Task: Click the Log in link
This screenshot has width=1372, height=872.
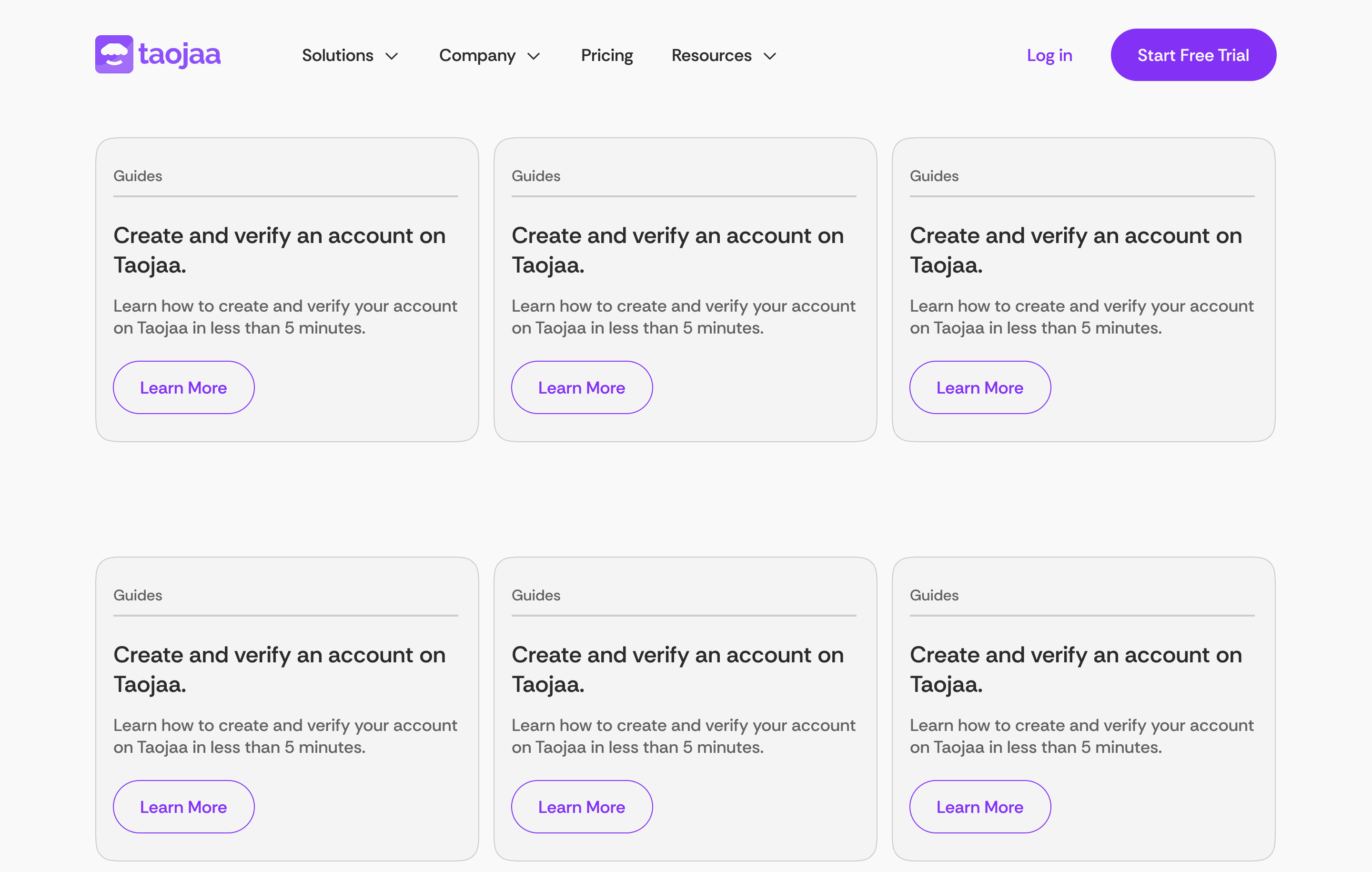Action: click(1049, 55)
